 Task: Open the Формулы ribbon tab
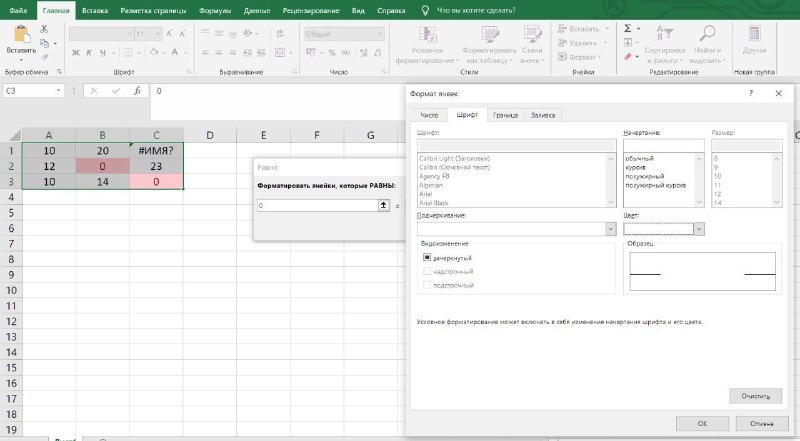pos(215,10)
